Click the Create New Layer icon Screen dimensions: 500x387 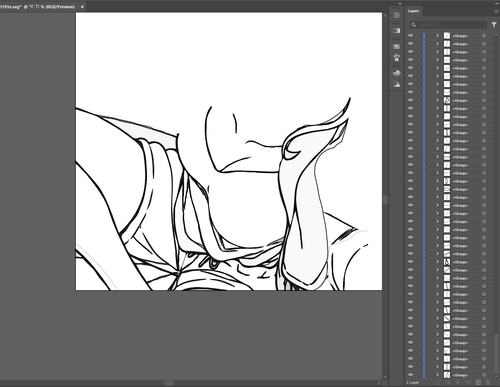pos(478,382)
